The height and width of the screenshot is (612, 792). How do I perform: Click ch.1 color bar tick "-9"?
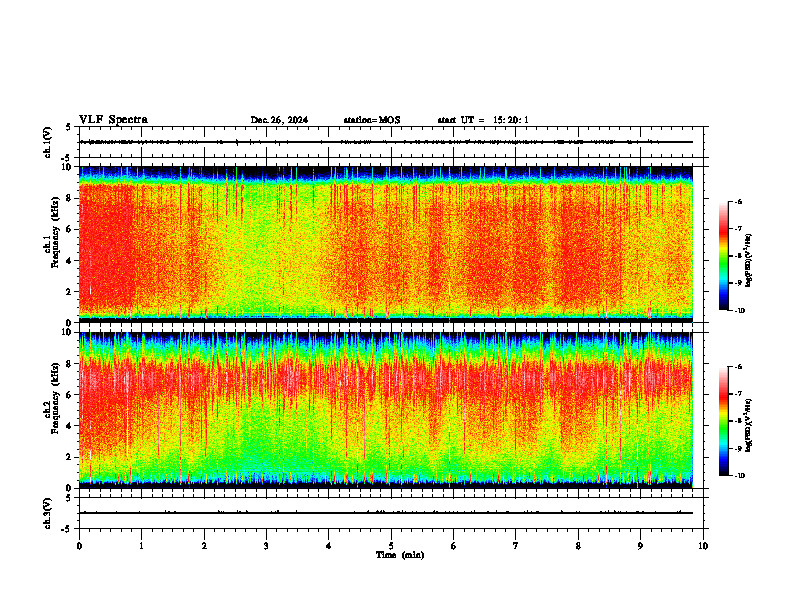(x=739, y=283)
